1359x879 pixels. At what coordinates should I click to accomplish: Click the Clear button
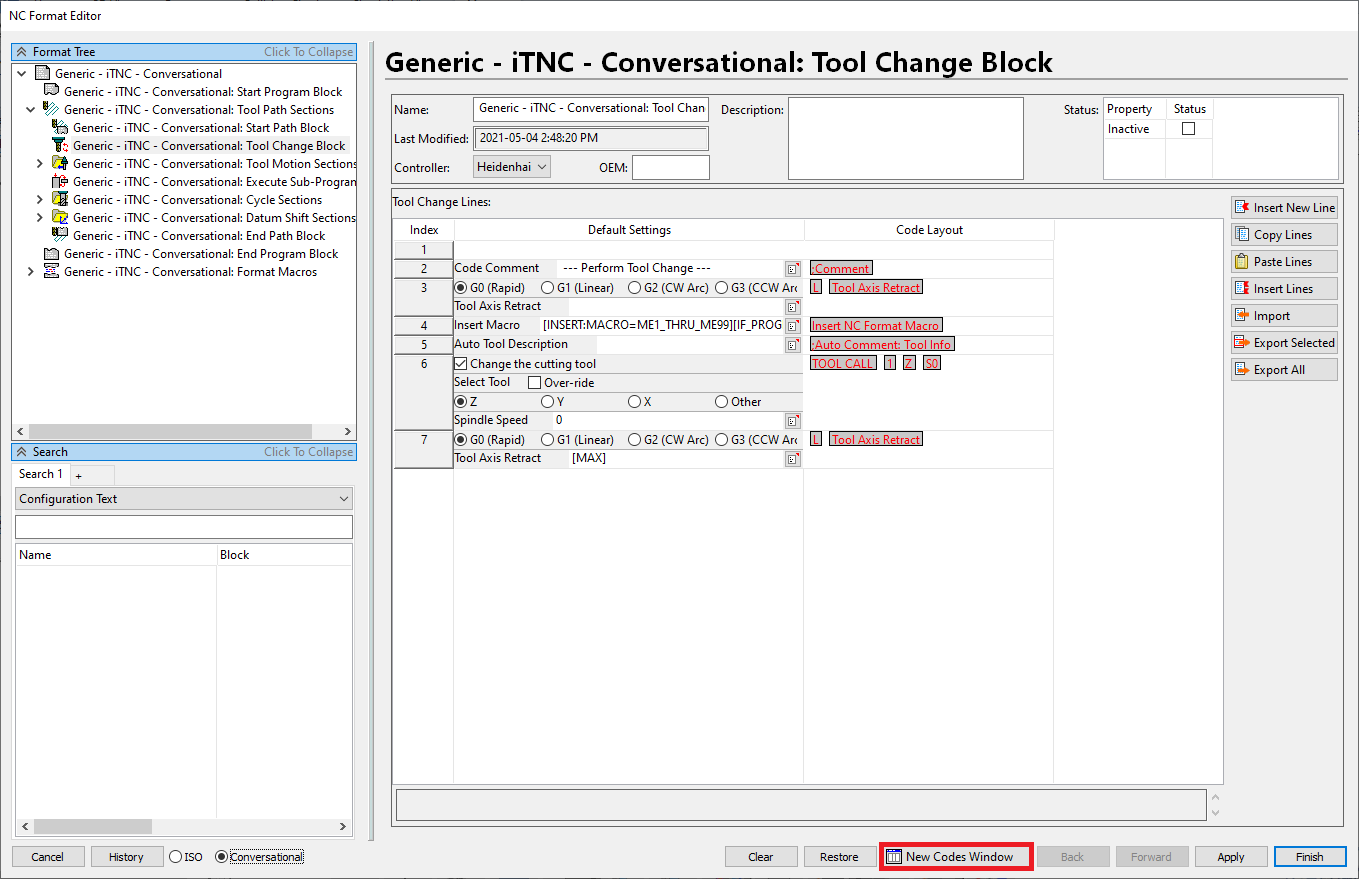[x=761, y=857]
